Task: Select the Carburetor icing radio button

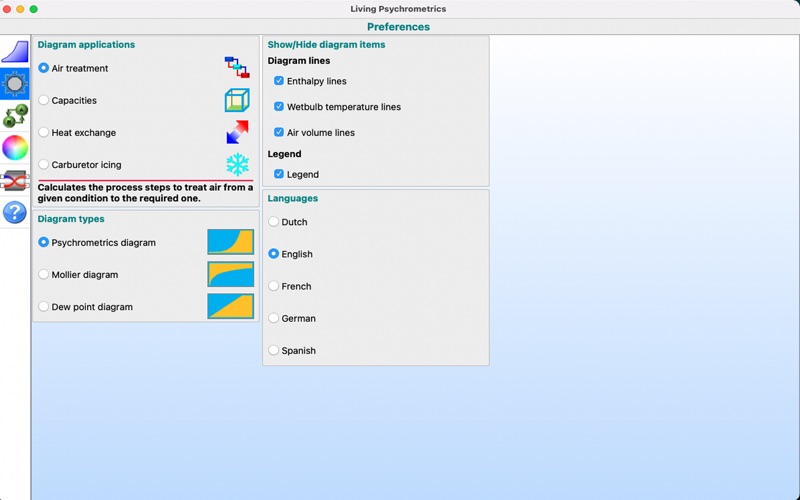Action: (x=43, y=164)
